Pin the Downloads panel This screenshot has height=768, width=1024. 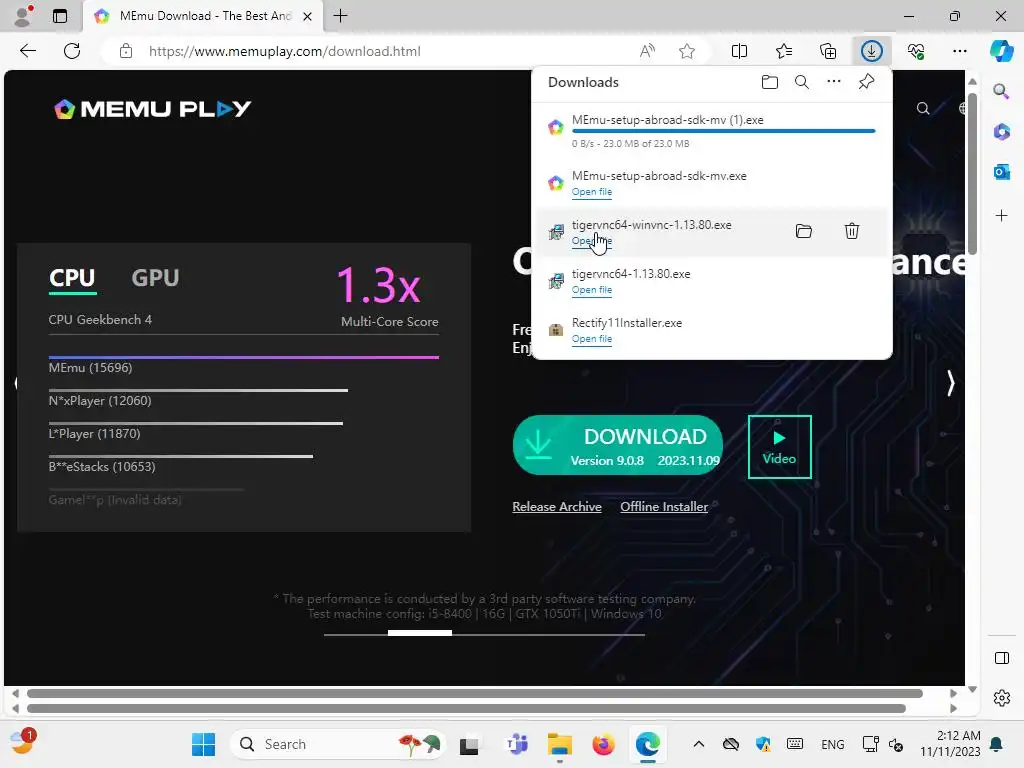[x=866, y=82]
